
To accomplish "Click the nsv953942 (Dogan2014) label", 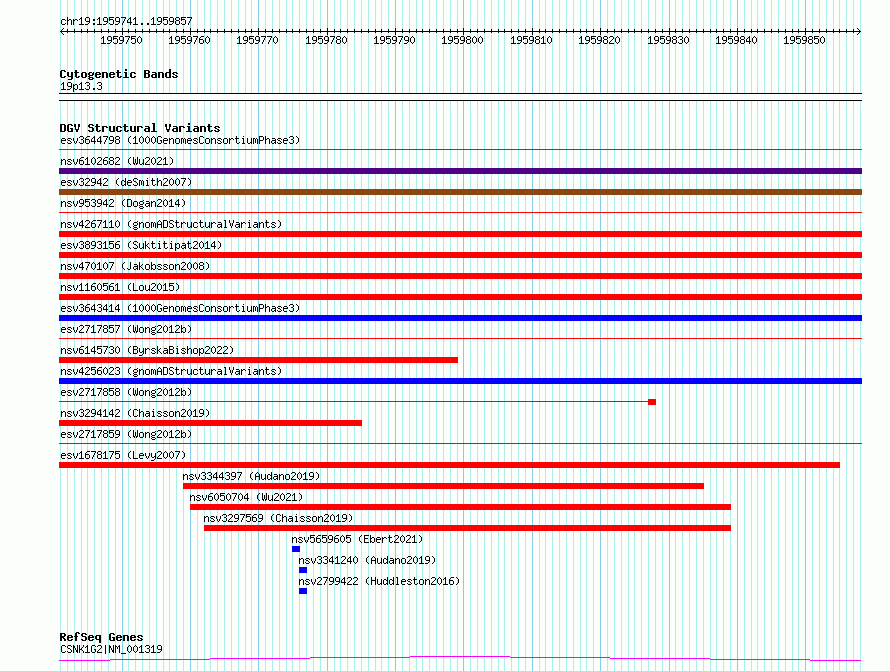I will click(x=123, y=203).
